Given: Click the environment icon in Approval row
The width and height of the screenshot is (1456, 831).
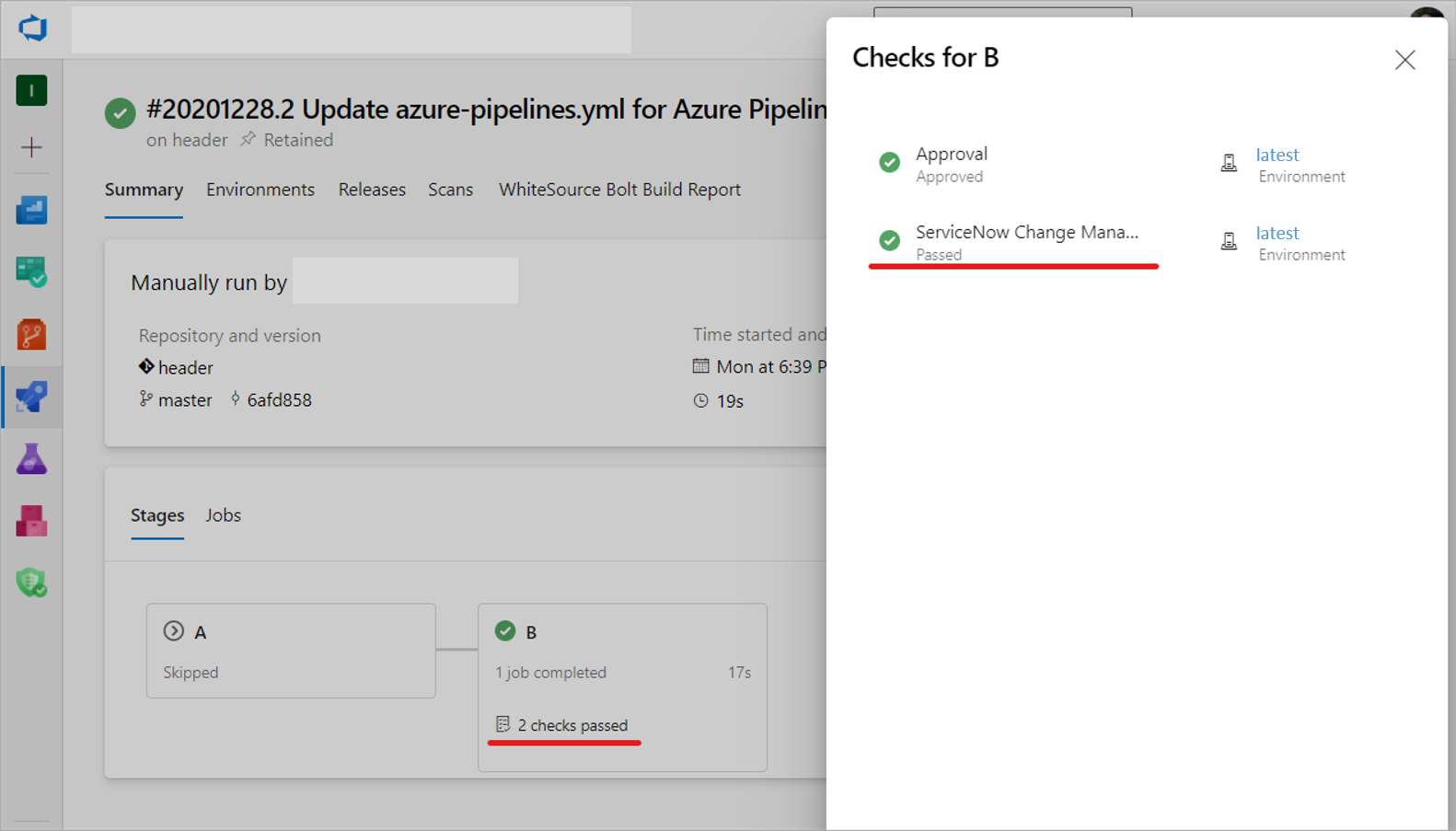Looking at the screenshot, I should pyautogui.click(x=1229, y=164).
